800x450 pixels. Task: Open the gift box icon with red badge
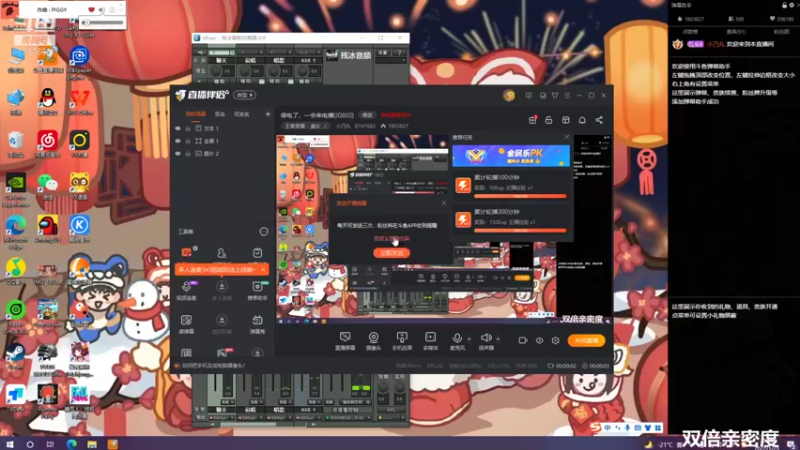(x=532, y=120)
